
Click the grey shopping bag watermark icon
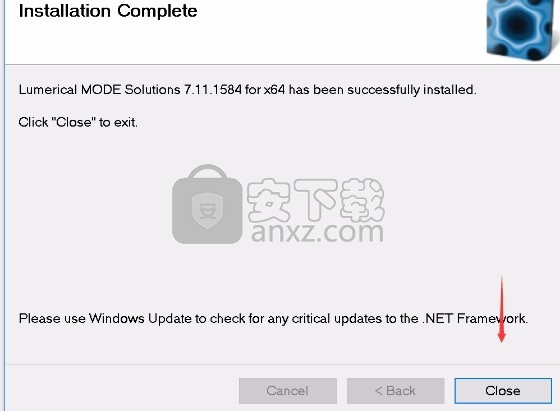pyautogui.click(x=207, y=204)
